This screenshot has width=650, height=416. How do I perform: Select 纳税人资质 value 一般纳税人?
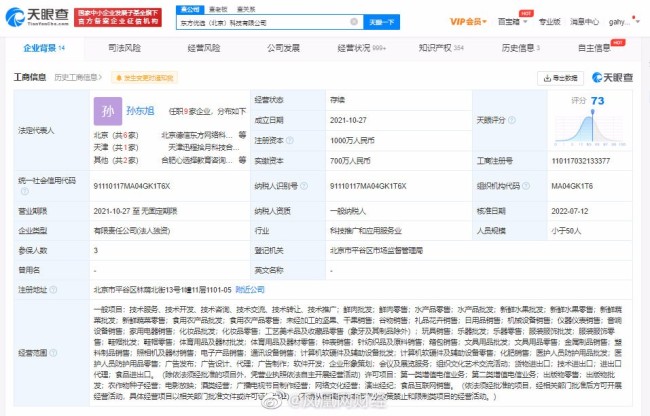(348, 211)
